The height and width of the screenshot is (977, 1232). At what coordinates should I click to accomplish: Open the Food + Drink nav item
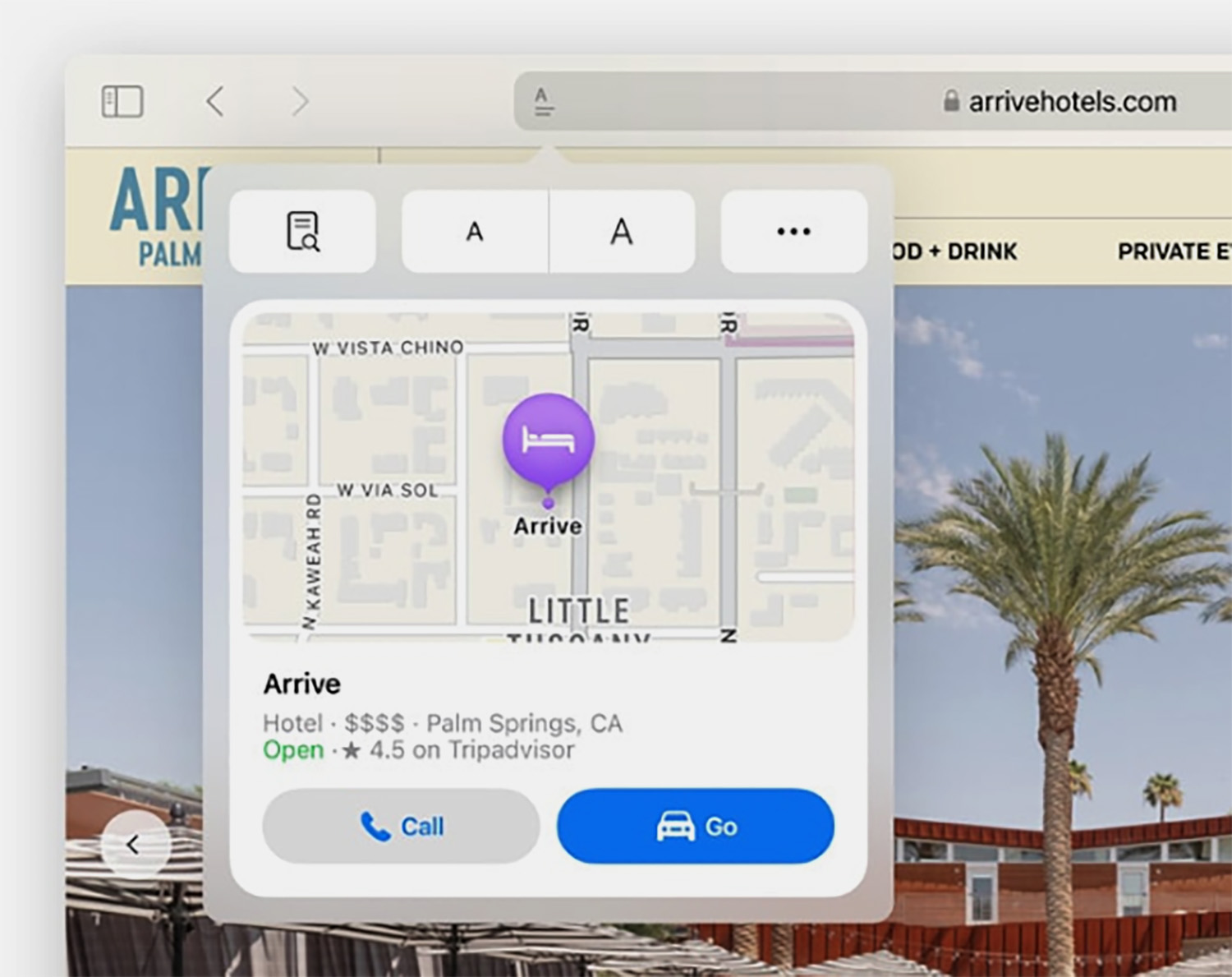(x=954, y=251)
